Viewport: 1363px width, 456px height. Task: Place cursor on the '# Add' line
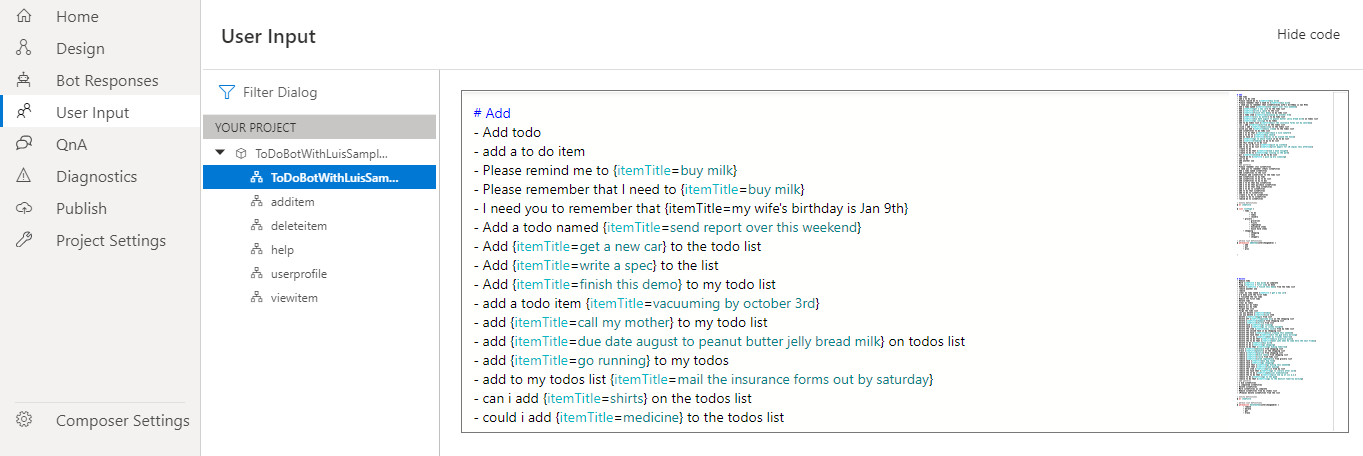coord(492,114)
